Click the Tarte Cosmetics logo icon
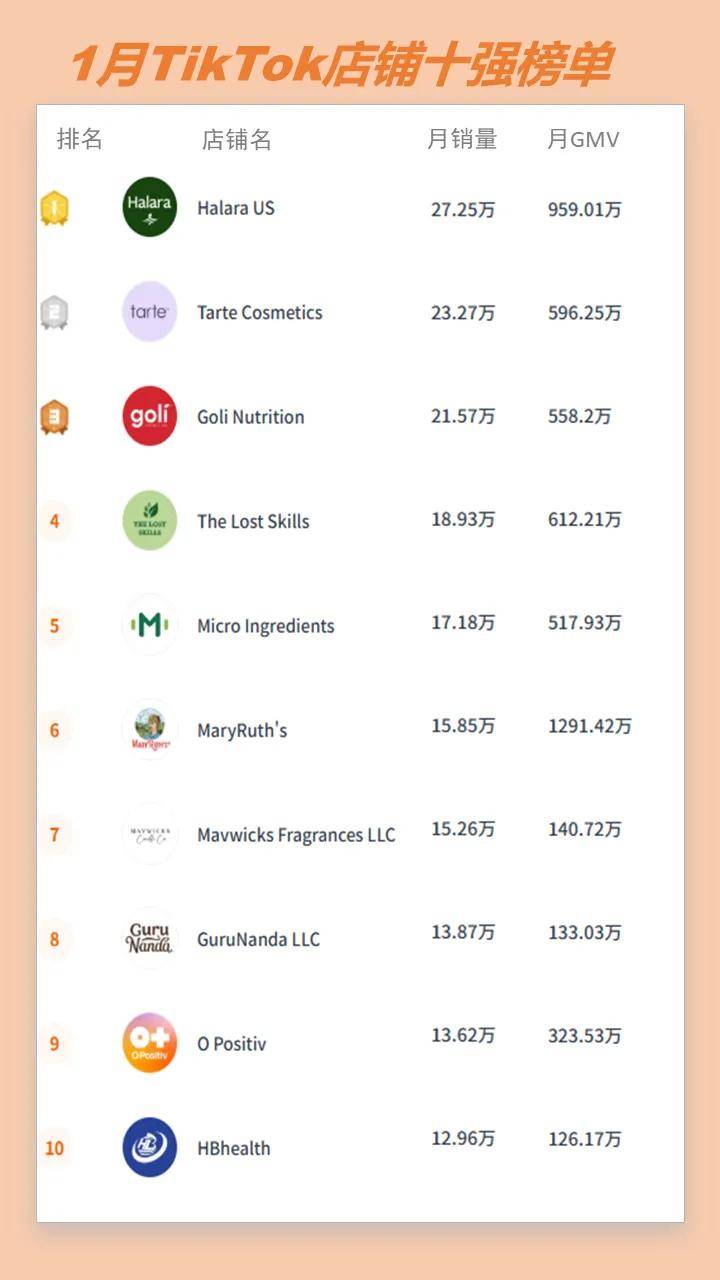Screen dimensions: 720x1280 [150, 312]
